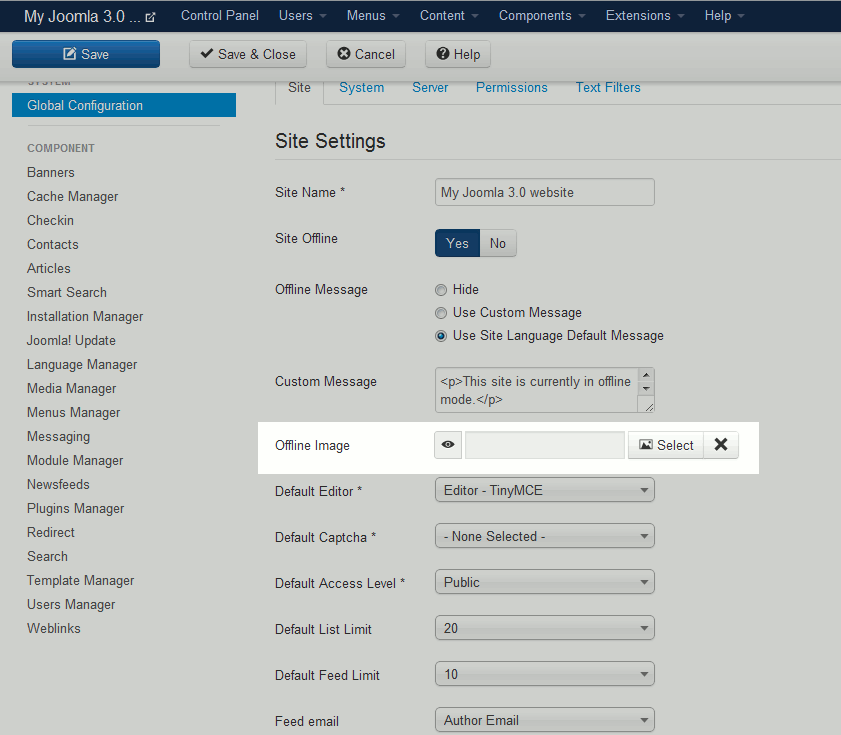This screenshot has width=841, height=735.
Task: Open the Default Feed Limit dropdown
Action: point(544,674)
